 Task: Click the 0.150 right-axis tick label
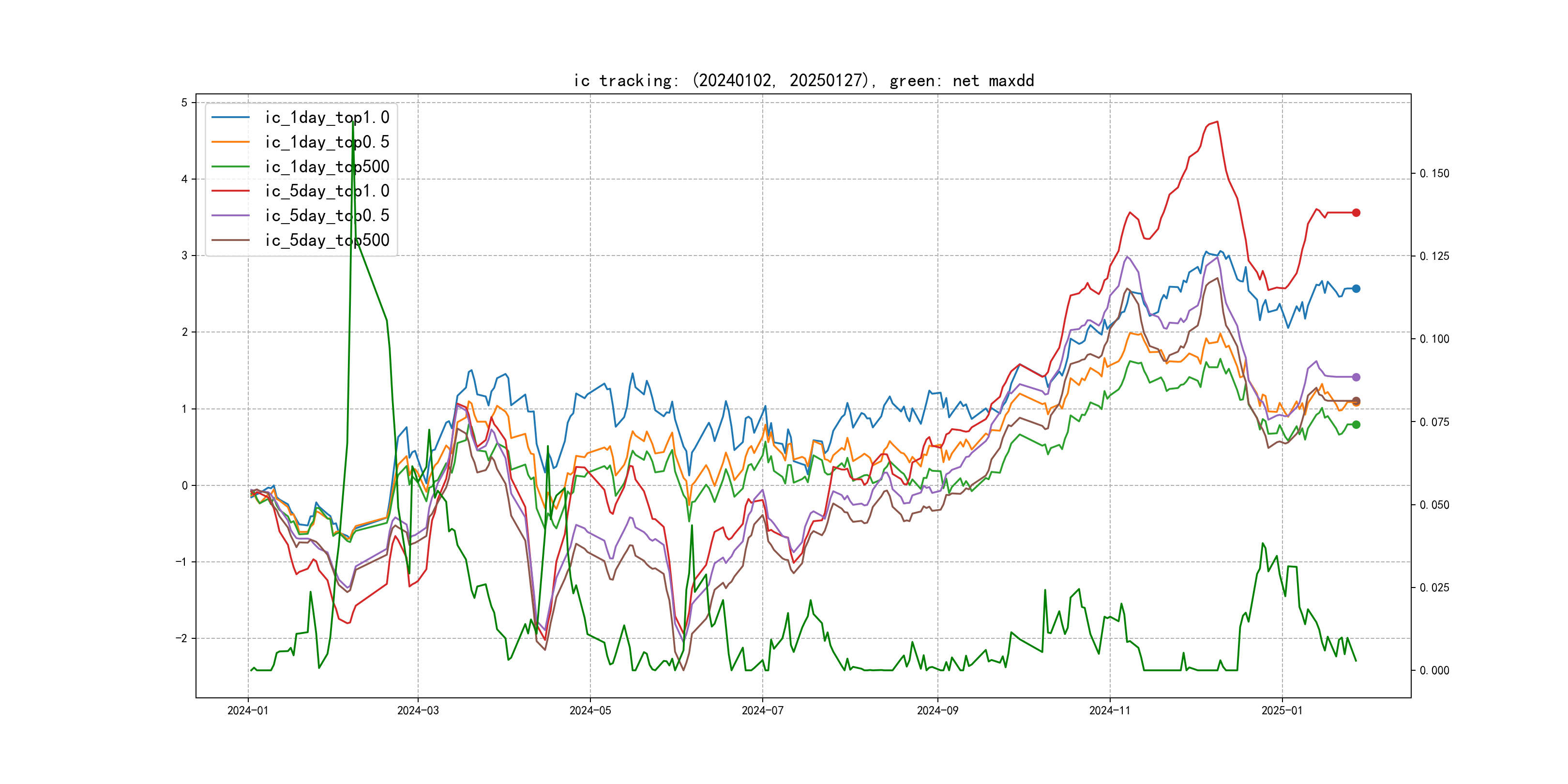[x=1434, y=173]
